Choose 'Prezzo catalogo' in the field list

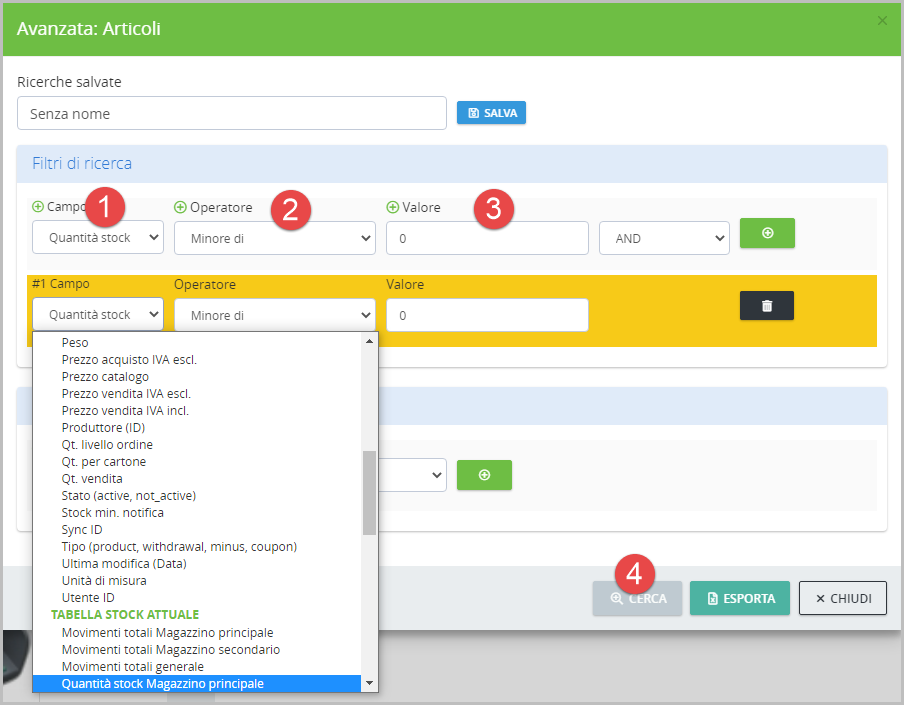tap(105, 376)
